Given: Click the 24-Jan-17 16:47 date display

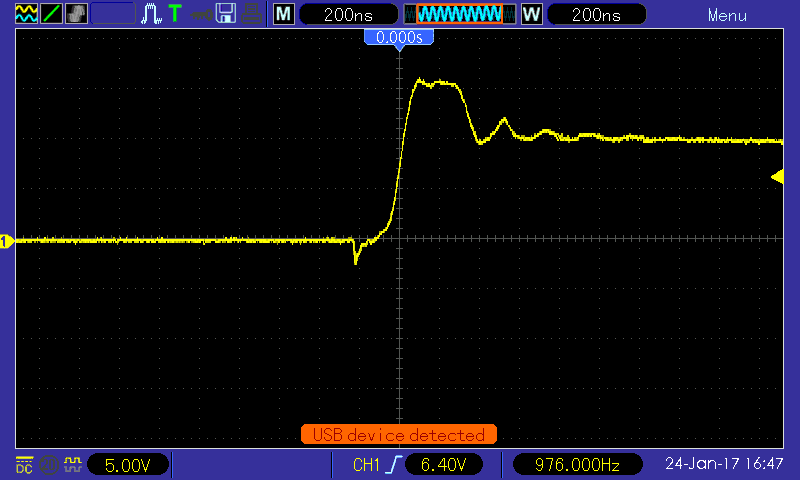Looking at the screenshot, I should coord(724,464).
